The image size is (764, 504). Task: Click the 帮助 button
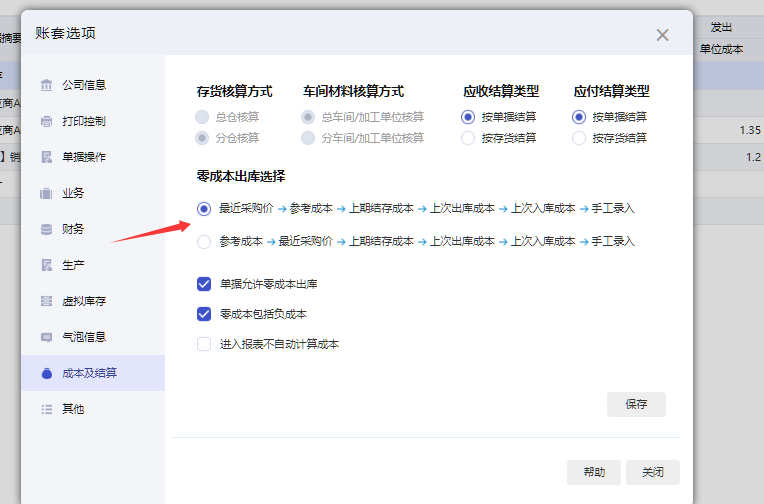click(x=594, y=472)
